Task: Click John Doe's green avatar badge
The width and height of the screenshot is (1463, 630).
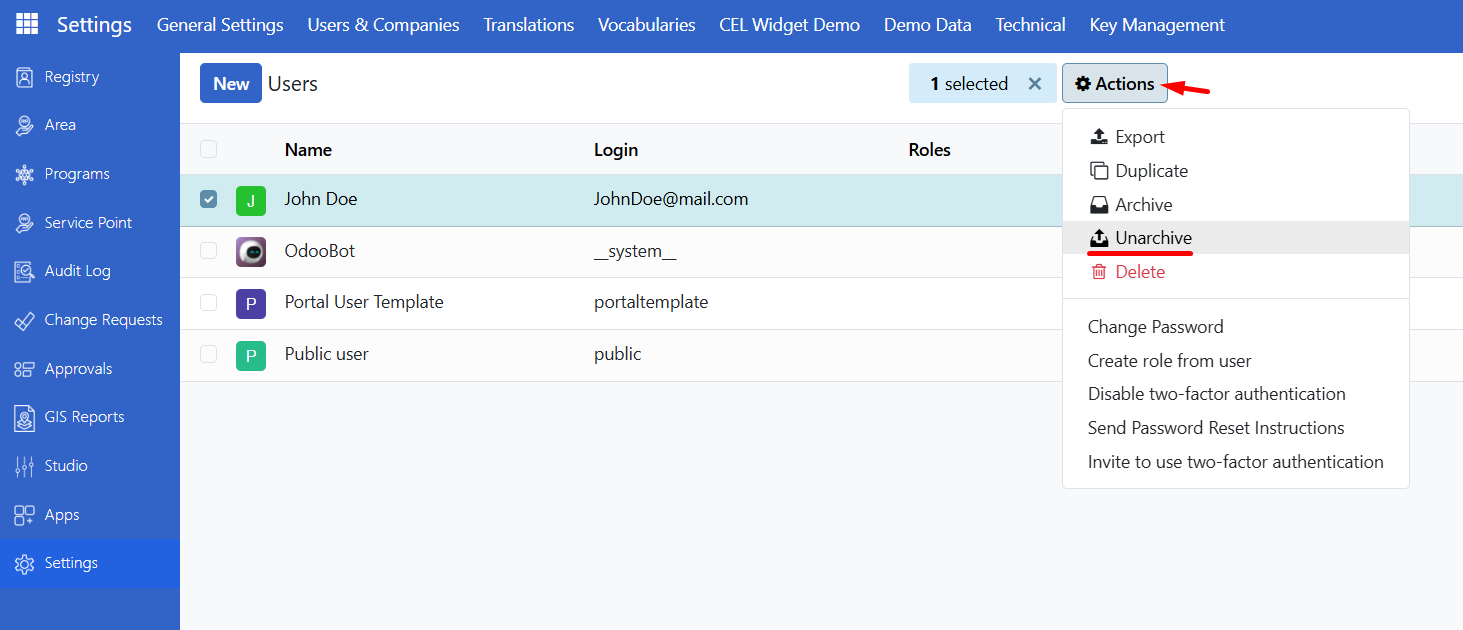Action: click(x=250, y=199)
